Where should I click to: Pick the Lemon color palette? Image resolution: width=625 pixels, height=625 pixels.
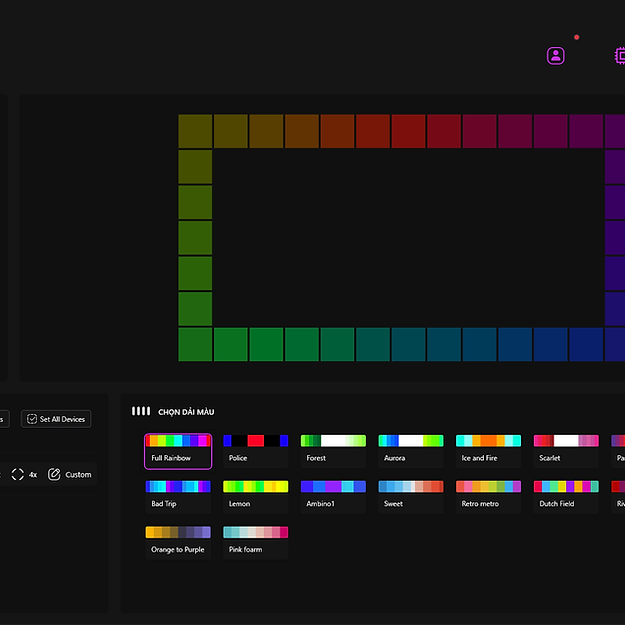click(x=255, y=496)
